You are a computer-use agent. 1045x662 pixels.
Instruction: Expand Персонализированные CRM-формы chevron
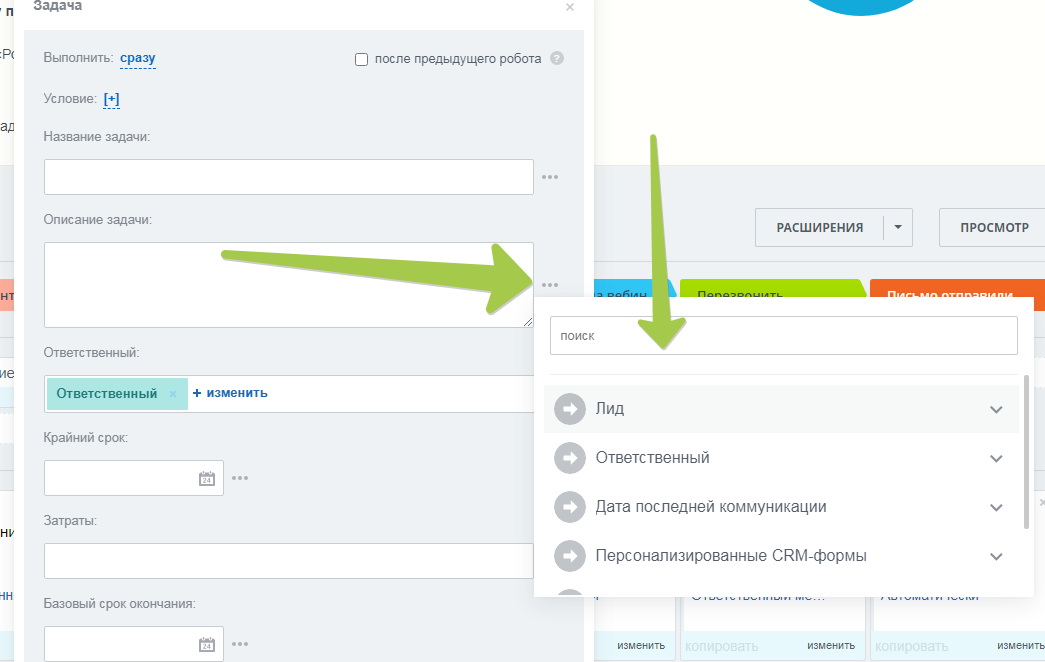(996, 556)
